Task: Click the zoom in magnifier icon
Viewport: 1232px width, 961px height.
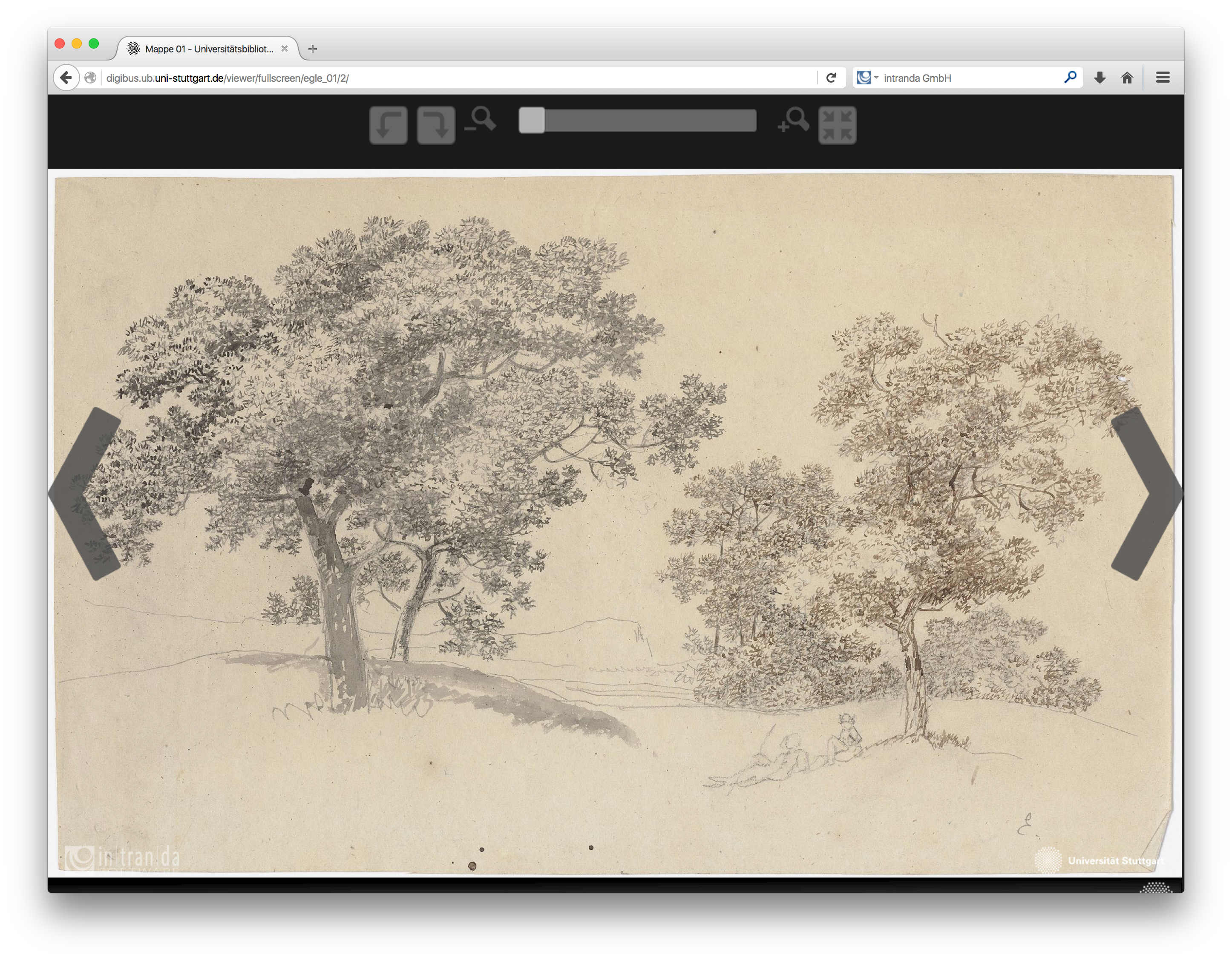Action: (x=794, y=120)
